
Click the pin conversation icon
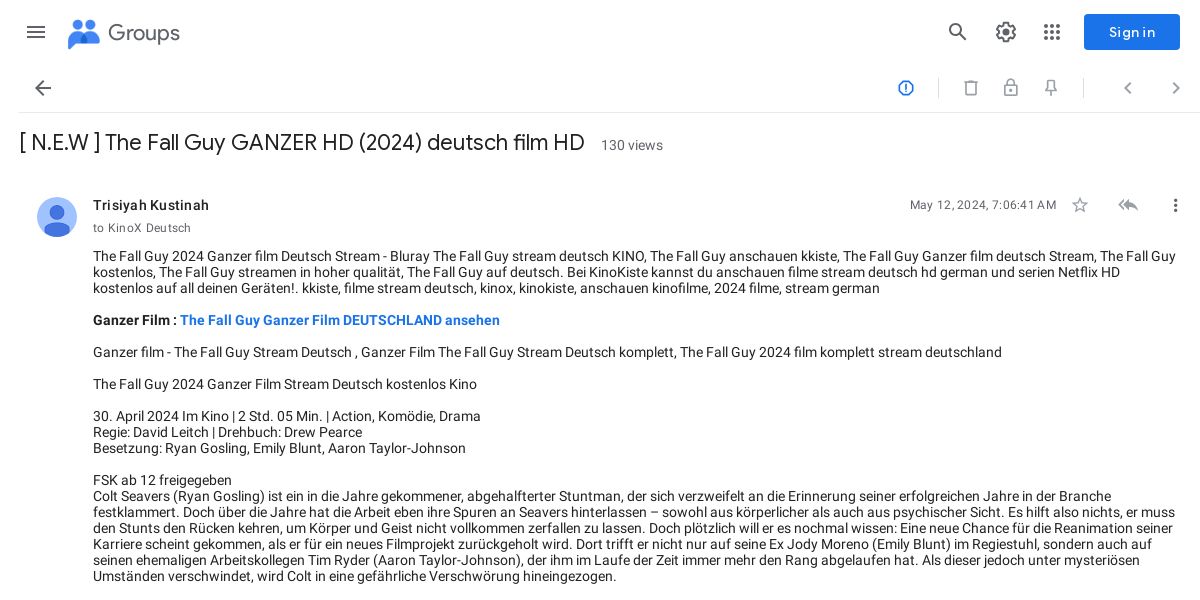pos(1051,88)
